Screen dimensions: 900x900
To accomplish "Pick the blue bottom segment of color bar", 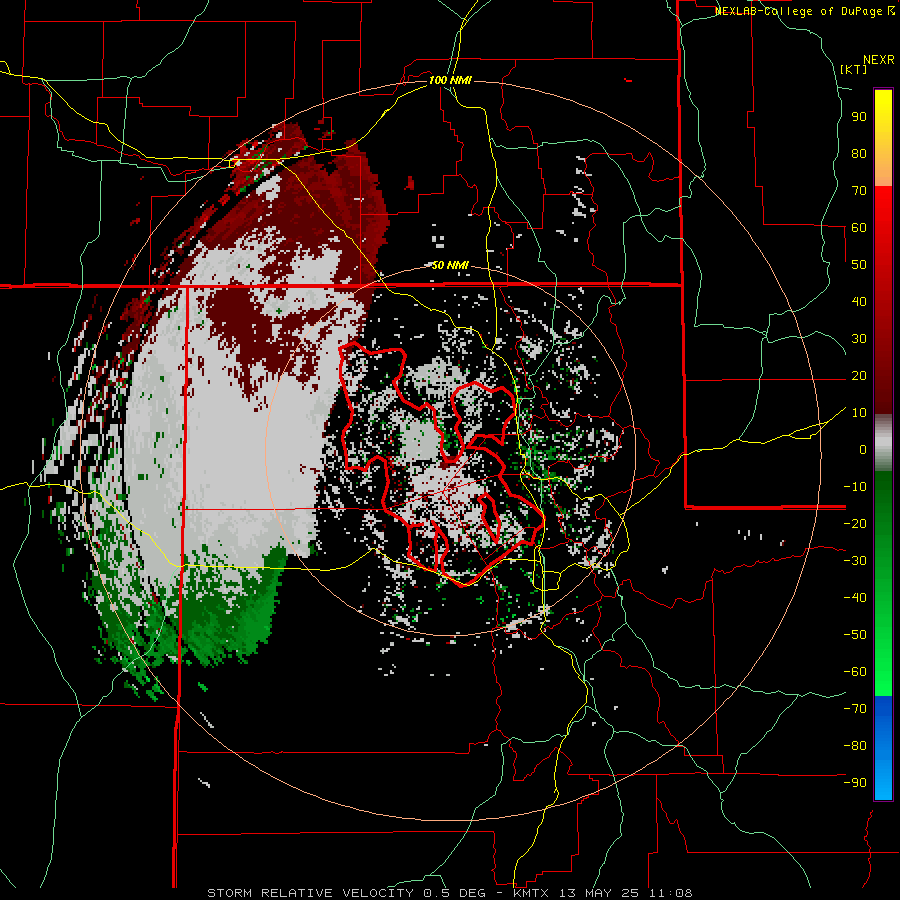I will (x=883, y=747).
